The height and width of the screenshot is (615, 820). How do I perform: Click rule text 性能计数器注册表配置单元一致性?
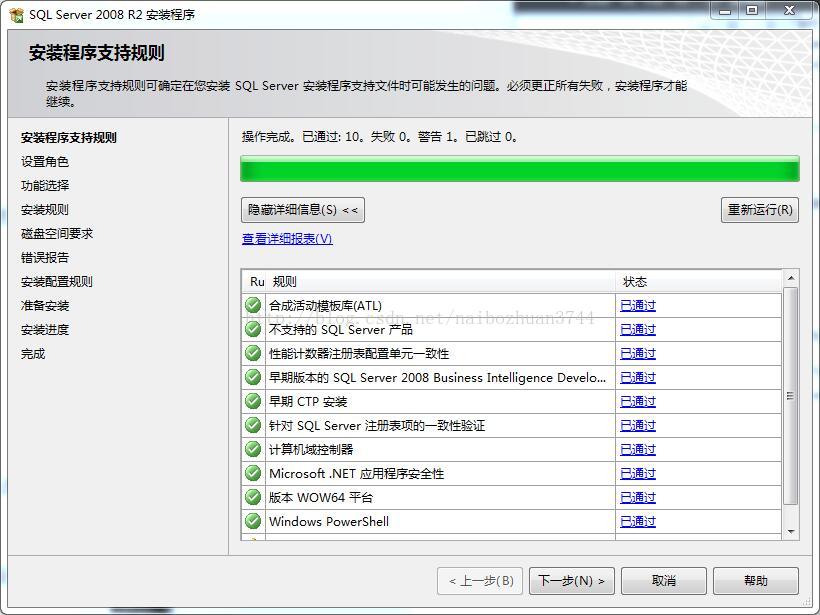pyautogui.click(x=359, y=354)
